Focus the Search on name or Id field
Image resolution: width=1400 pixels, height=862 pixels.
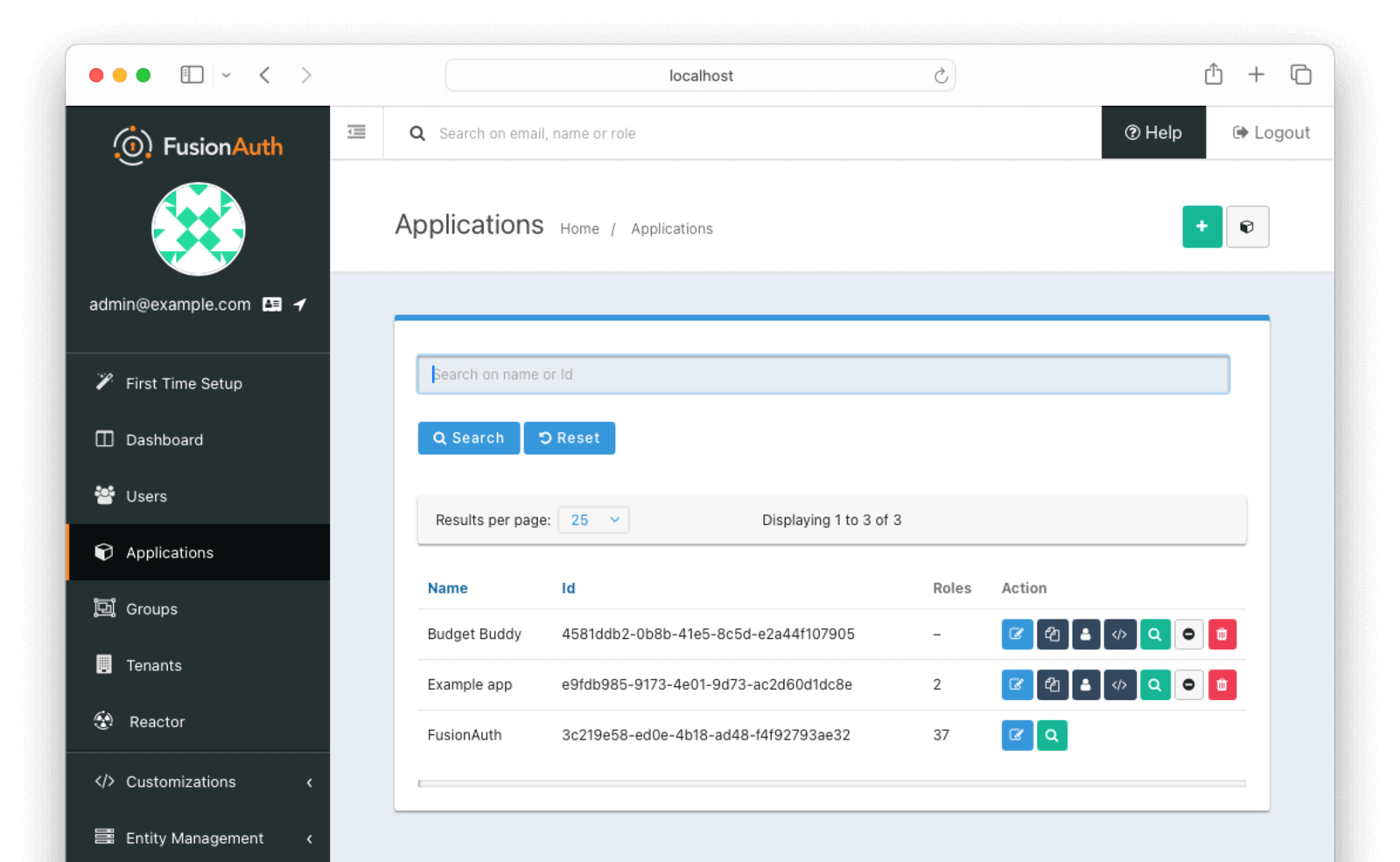(x=823, y=375)
